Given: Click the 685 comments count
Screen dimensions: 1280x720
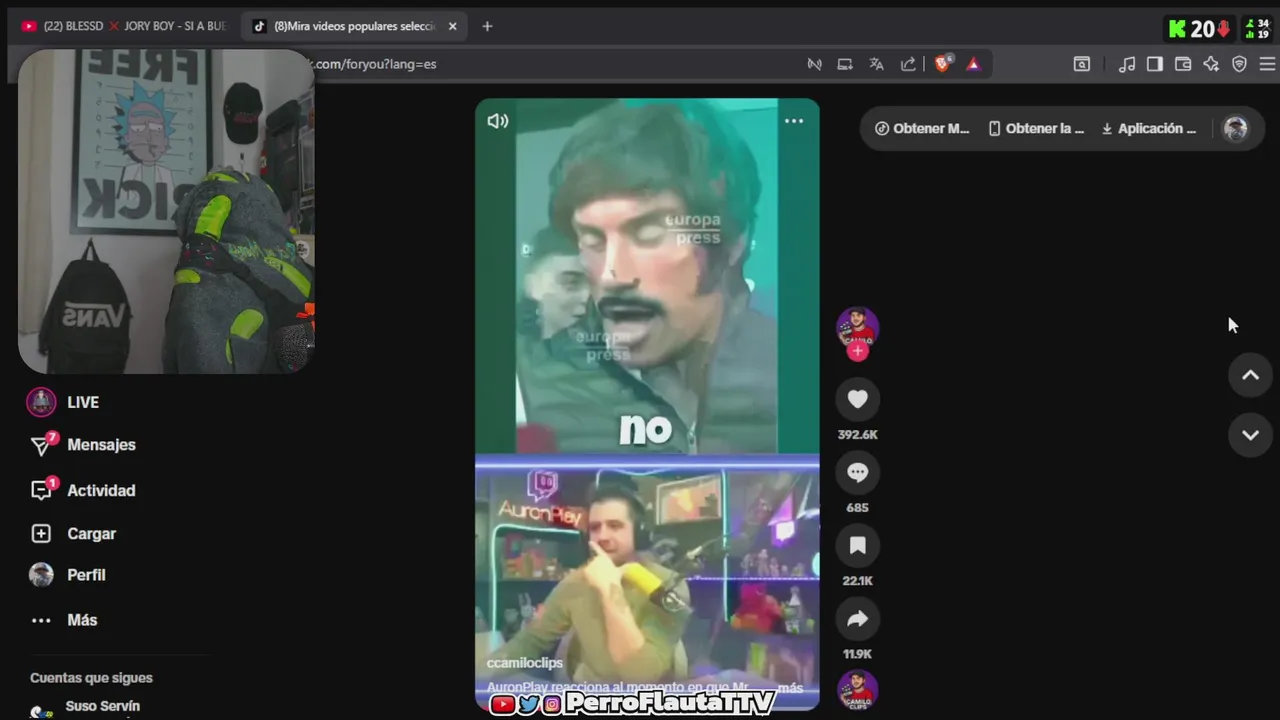Looking at the screenshot, I should coord(857,508).
